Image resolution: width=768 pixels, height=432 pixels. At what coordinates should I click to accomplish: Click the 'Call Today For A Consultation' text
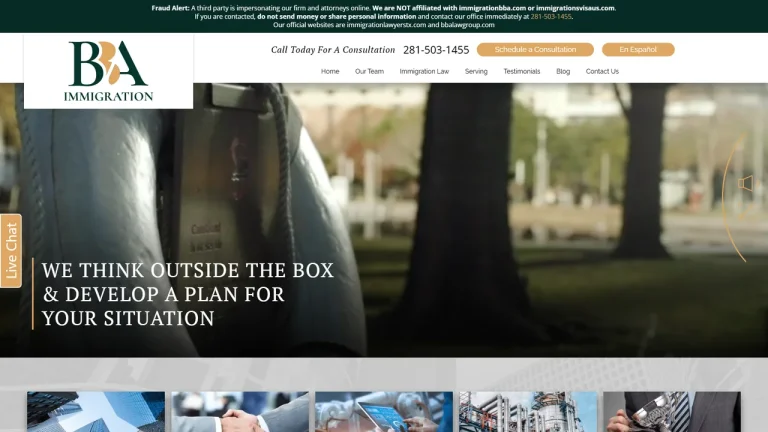pyautogui.click(x=333, y=50)
